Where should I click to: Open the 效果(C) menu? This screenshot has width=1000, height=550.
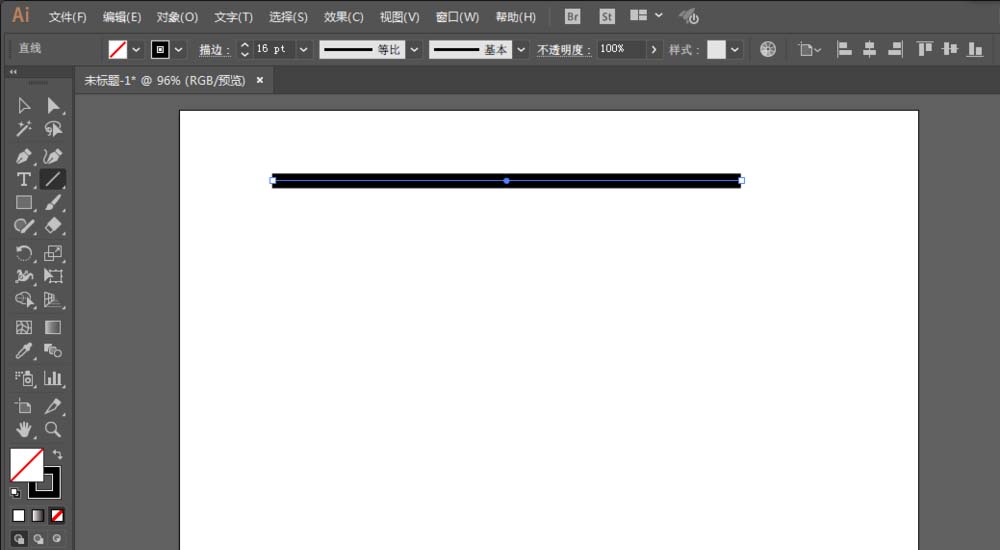point(344,17)
